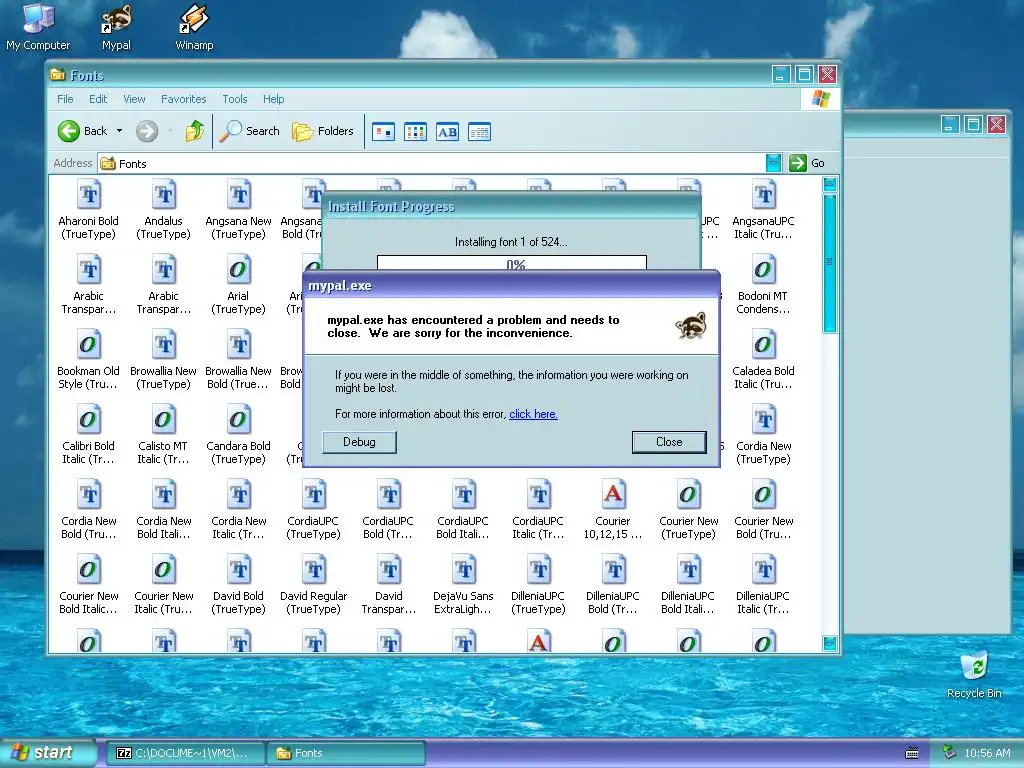This screenshot has width=1024, height=768.
Task: Launch Winamp desktop shortcut
Action: (194, 27)
